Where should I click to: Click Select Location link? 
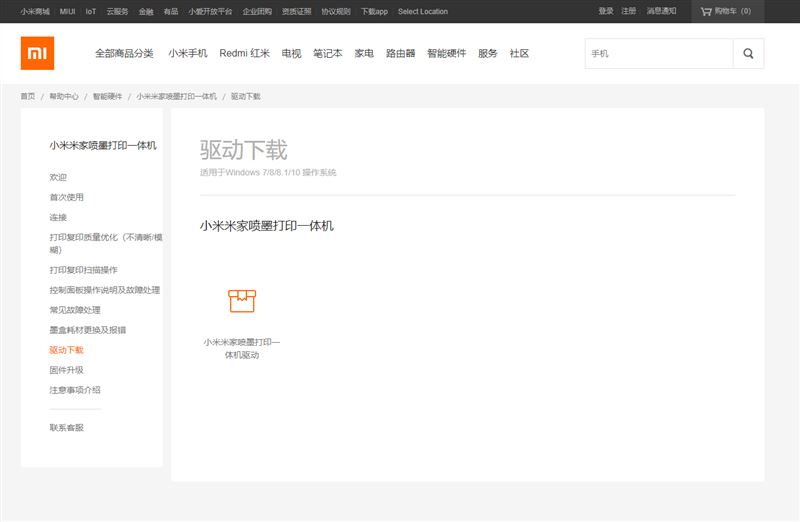point(423,11)
